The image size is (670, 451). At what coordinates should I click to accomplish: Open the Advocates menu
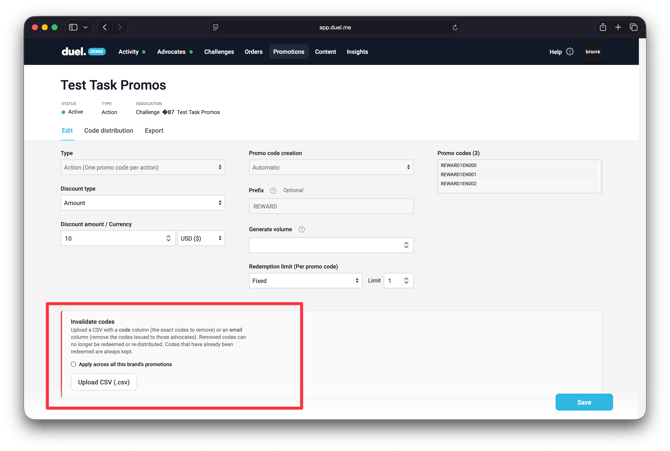point(171,52)
